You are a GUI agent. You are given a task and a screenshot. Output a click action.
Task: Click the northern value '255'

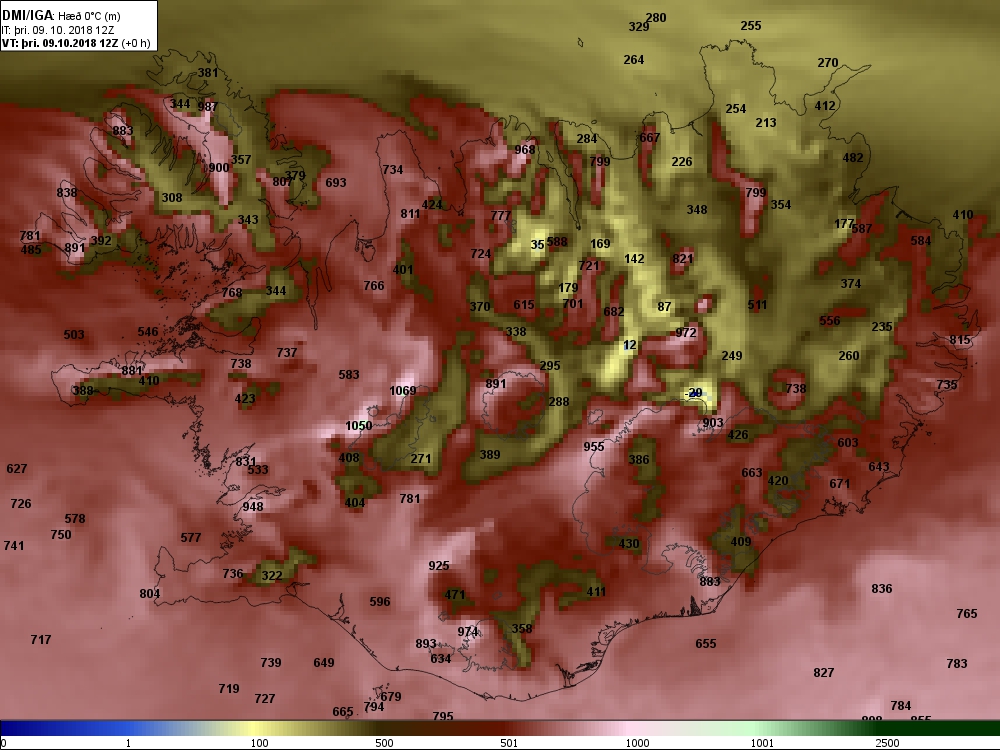click(751, 26)
